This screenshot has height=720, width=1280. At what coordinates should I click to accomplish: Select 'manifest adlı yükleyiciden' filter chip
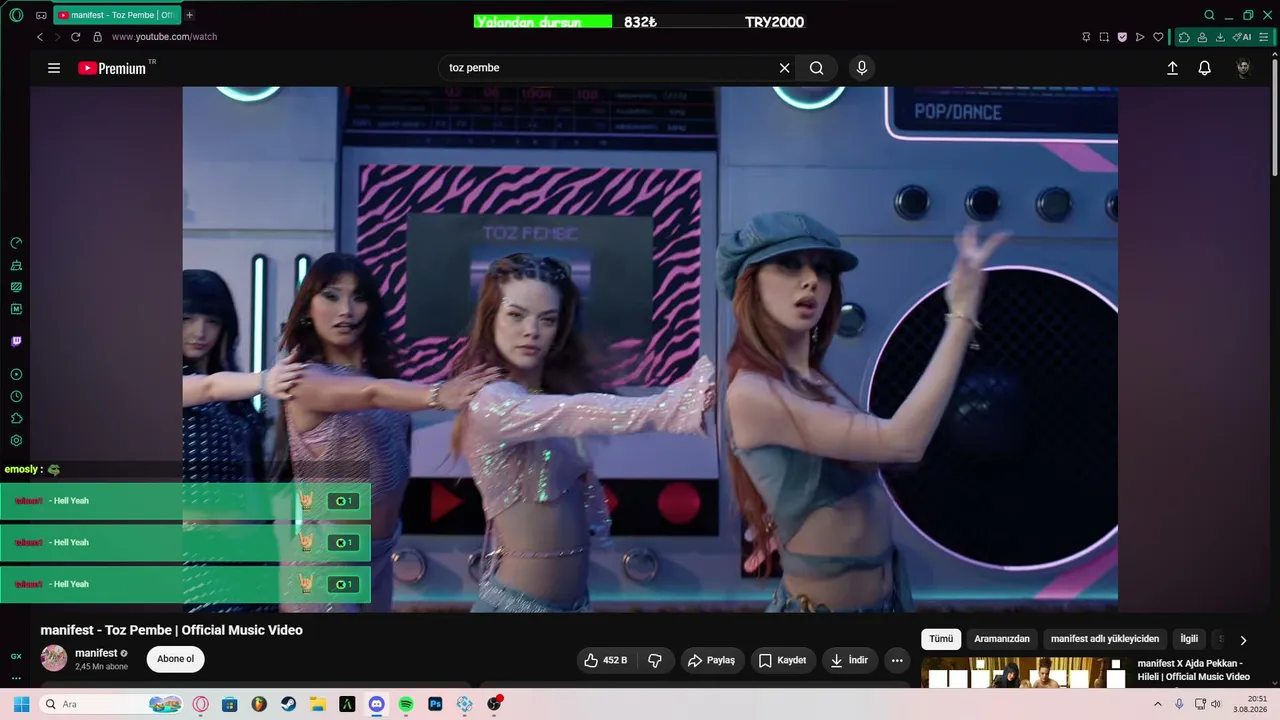1105,639
